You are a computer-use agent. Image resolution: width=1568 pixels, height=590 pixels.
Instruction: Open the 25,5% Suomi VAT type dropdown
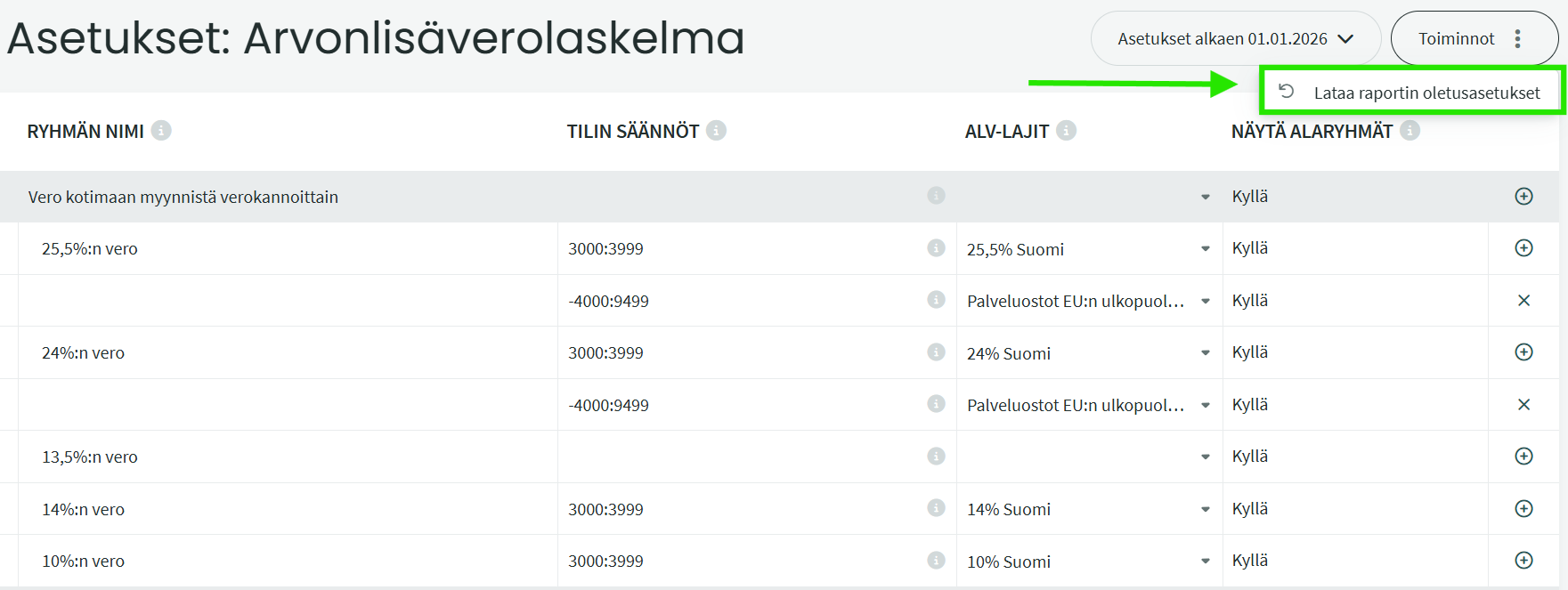(1205, 249)
